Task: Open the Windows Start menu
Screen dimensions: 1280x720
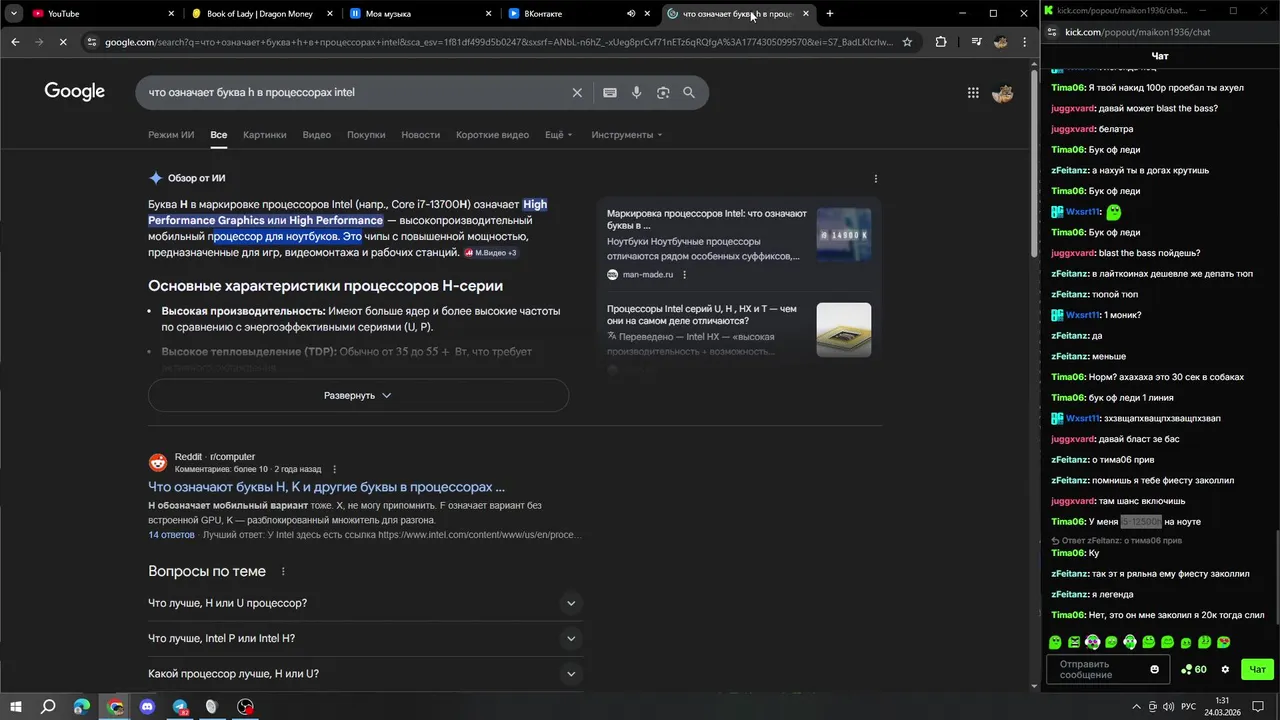Action: pyautogui.click(x=16, y=707)
